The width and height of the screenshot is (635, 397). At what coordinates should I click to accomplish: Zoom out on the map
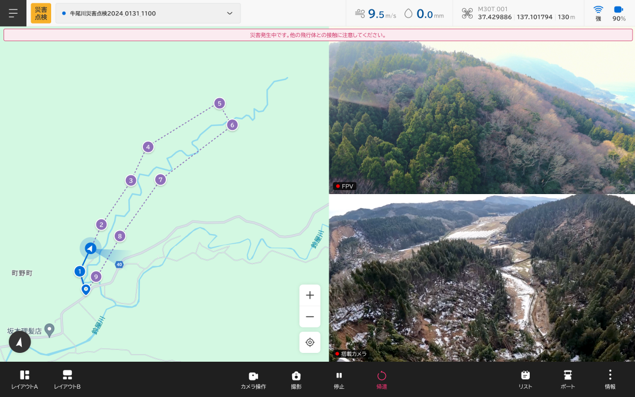click(310, 316)
